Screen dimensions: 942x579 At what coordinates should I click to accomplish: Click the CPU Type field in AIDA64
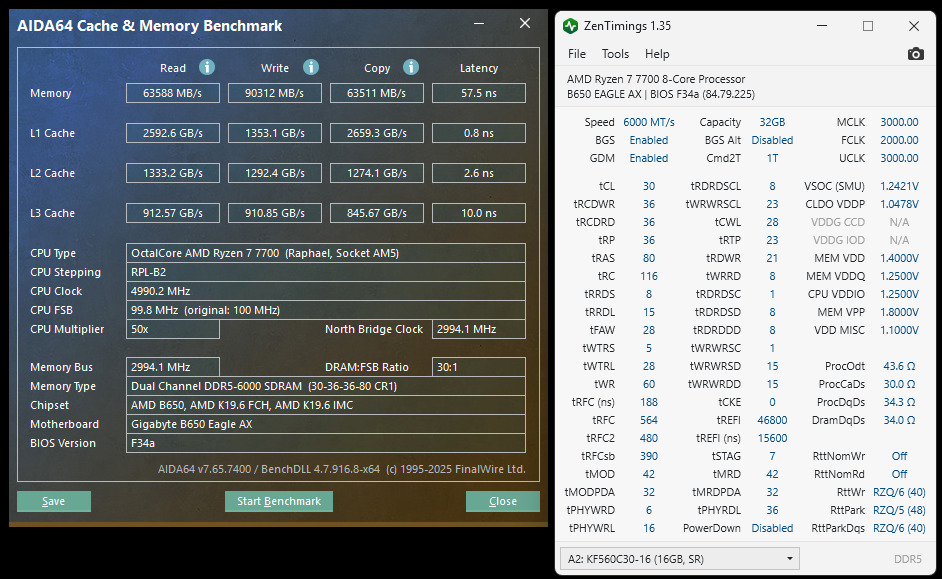(326, 253)
